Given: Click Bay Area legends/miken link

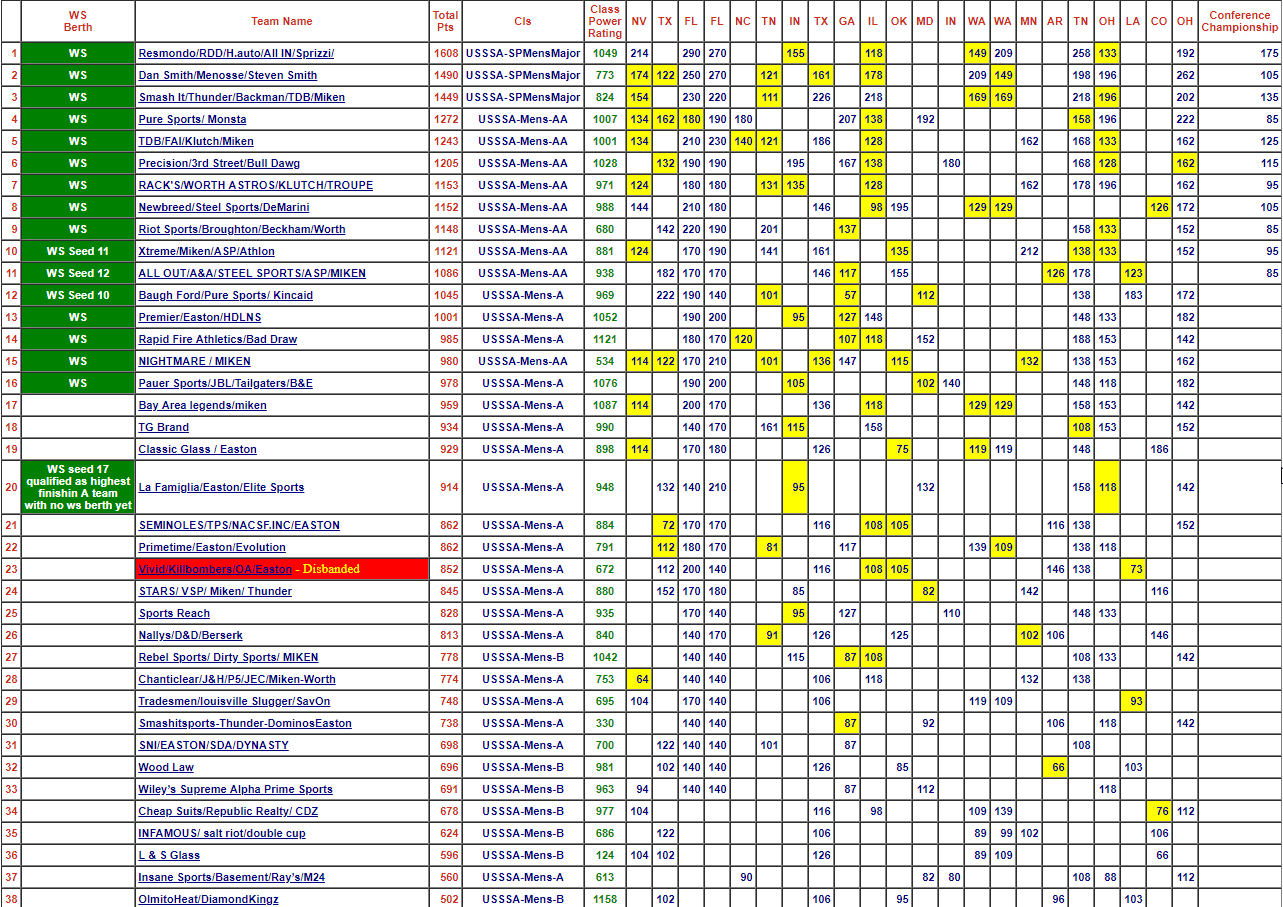Looking at the screenshot, I should [x=202, y=405].
